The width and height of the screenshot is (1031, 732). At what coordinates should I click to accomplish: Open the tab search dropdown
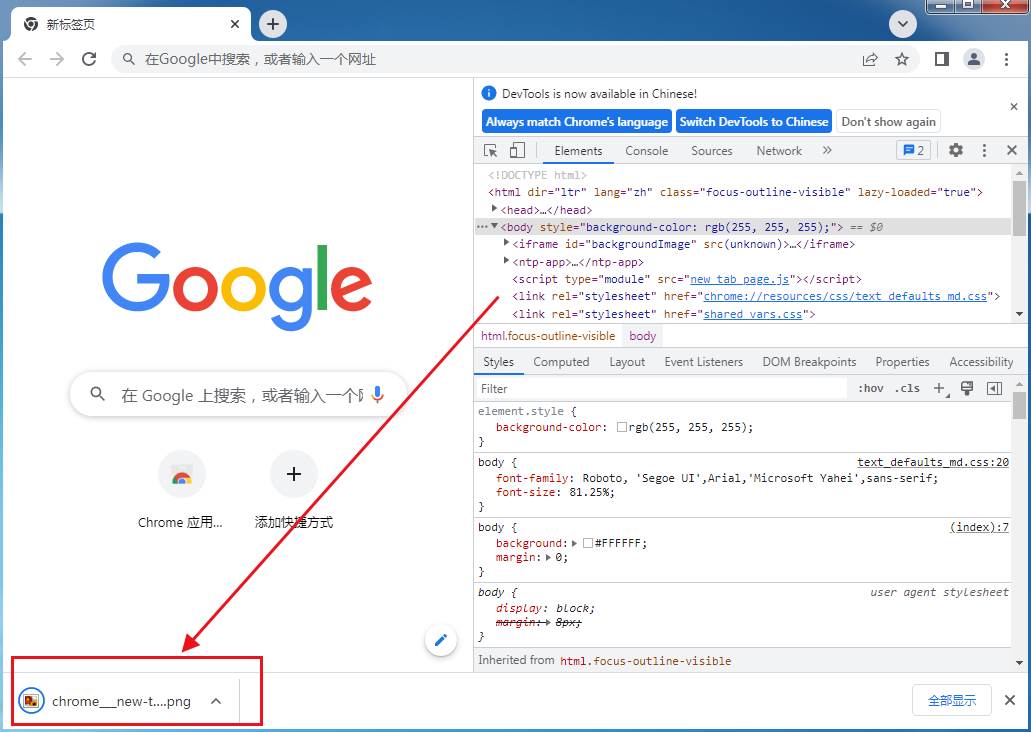click(903, 24)
